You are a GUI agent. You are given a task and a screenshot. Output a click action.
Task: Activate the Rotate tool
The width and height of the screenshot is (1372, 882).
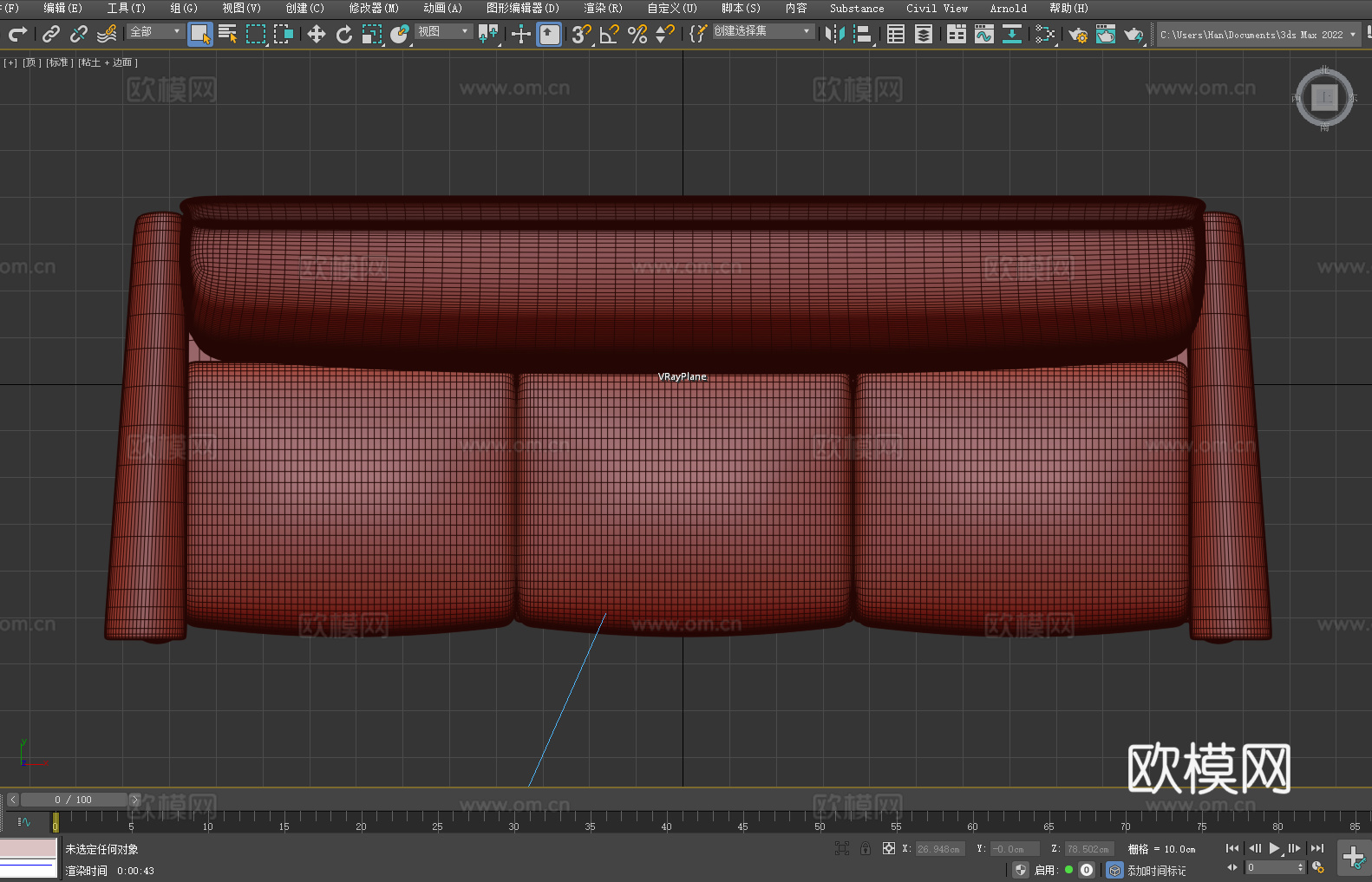pyautogui.click(x=344, y=35)
